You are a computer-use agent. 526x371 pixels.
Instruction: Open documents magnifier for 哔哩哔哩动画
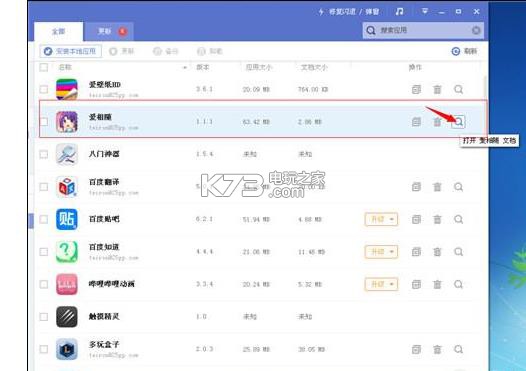pos(459,284)
